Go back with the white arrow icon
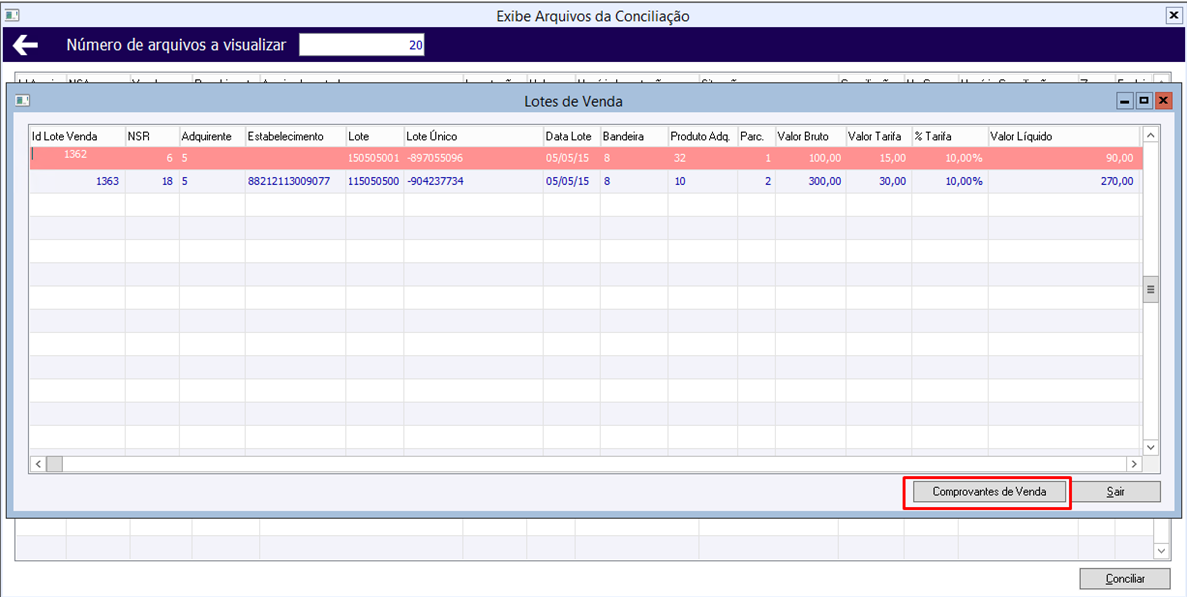 (25, 45)
